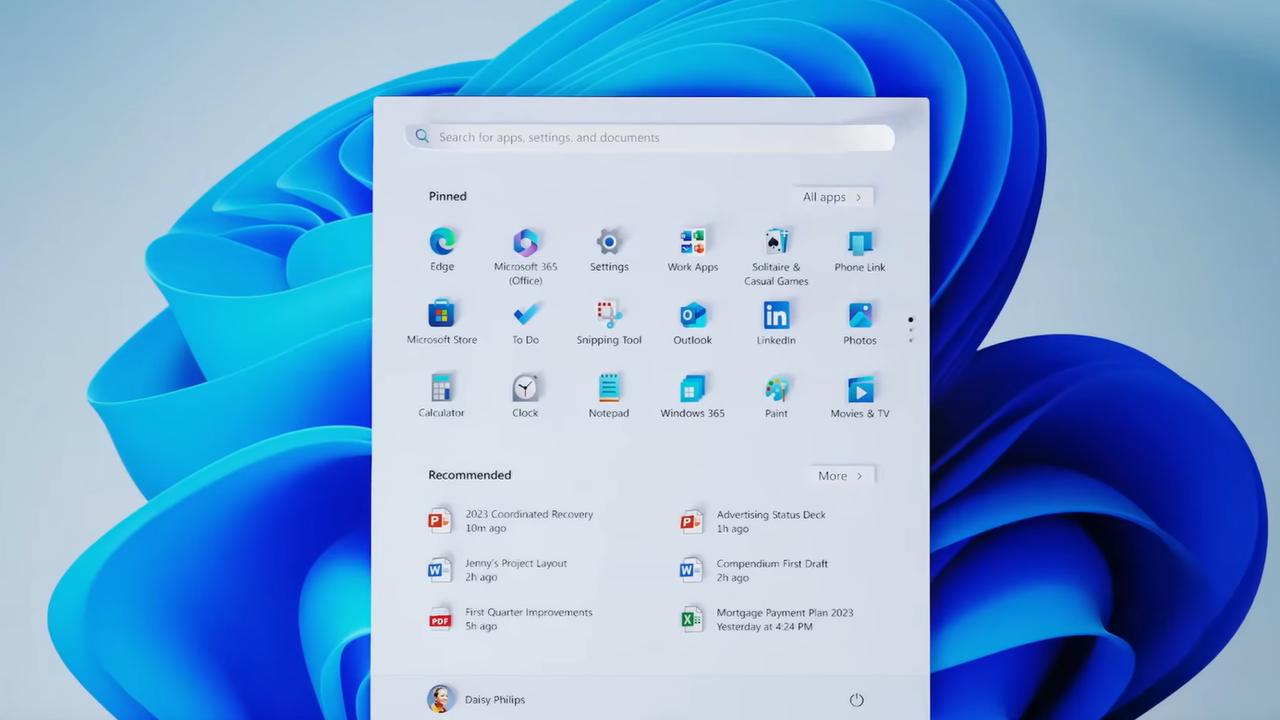Open the Photos app

(x=860, y=323)
